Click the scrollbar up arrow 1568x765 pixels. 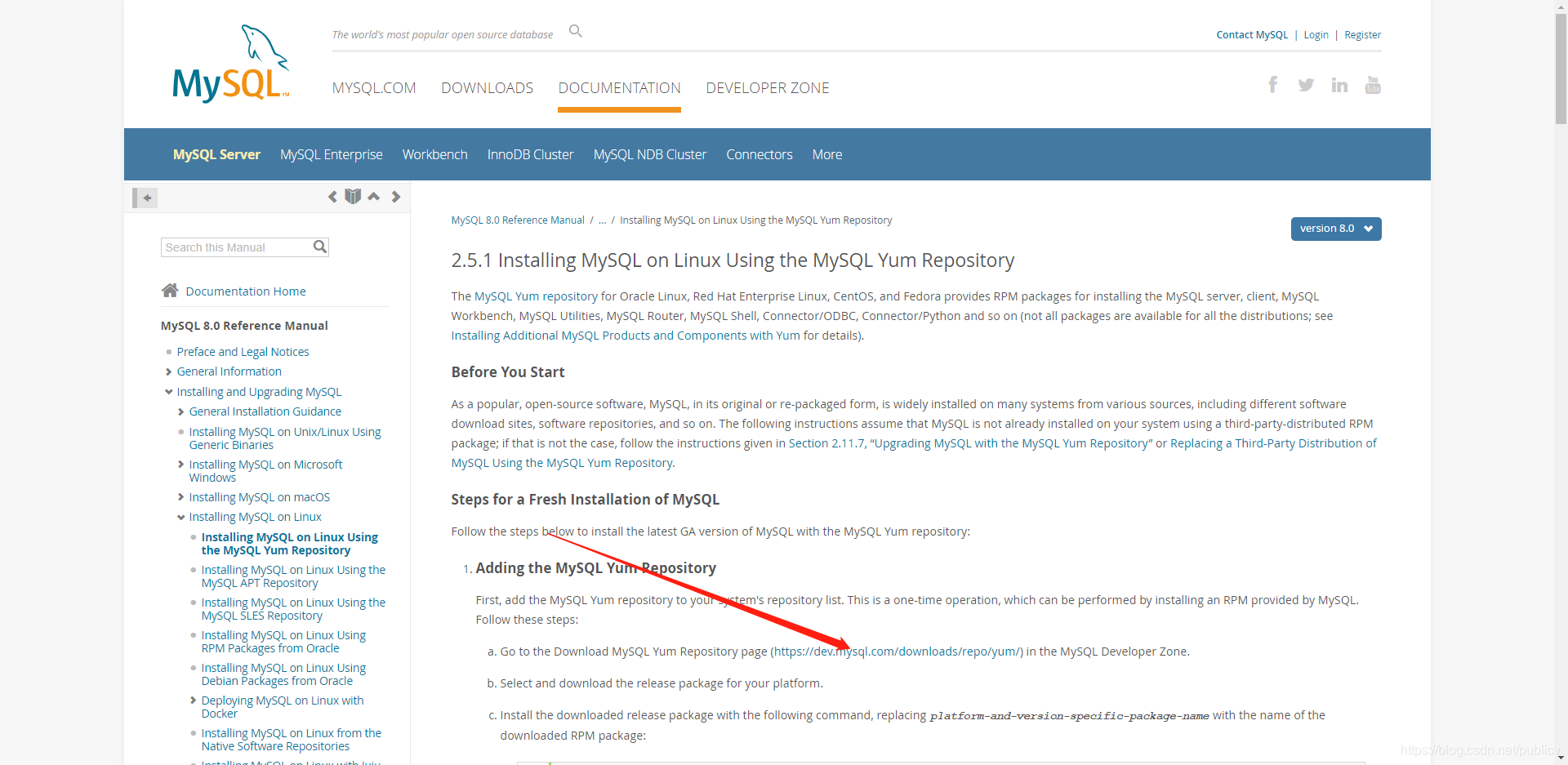click(x=1561, y=6)
